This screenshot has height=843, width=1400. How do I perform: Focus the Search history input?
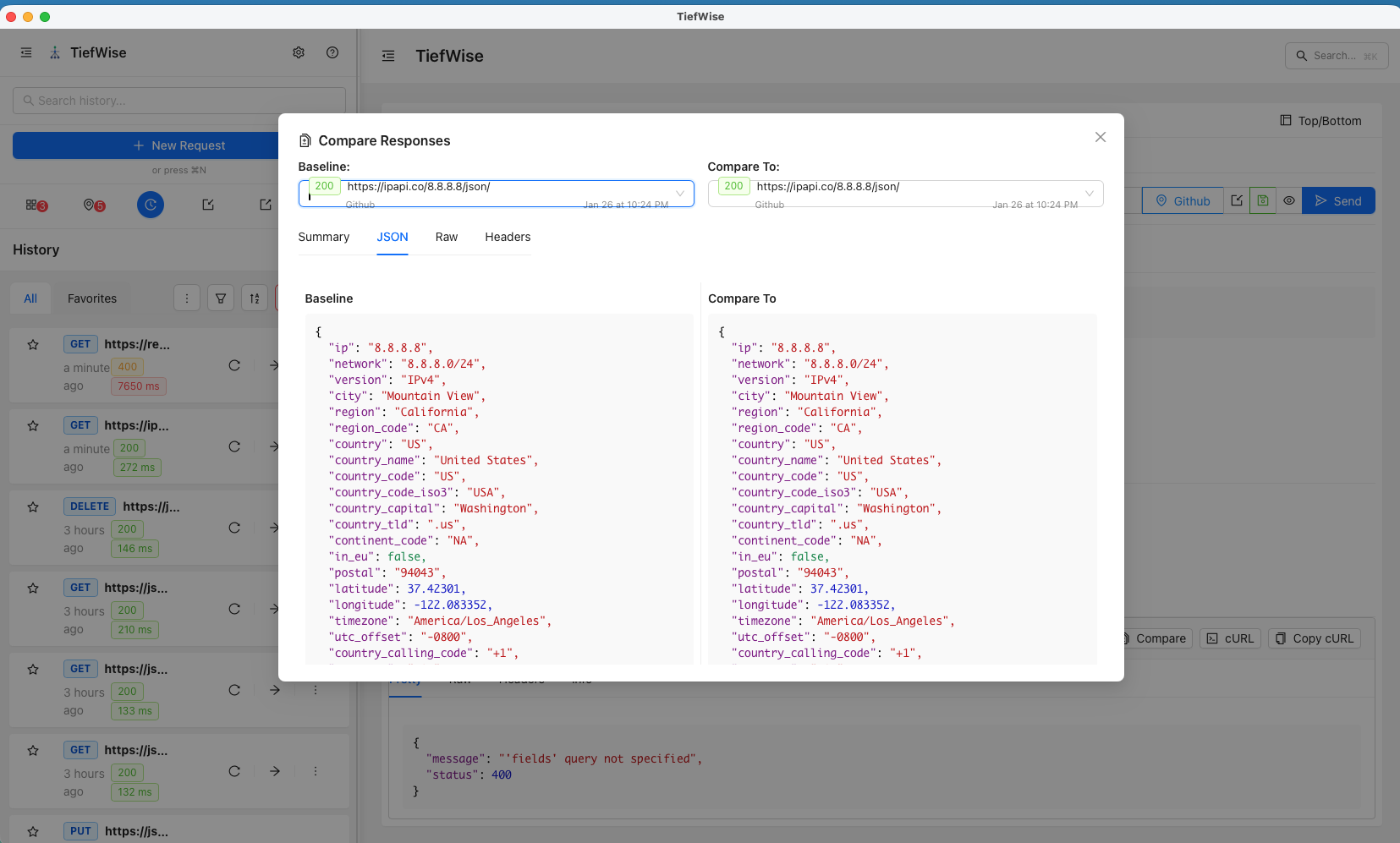(179, 101)
